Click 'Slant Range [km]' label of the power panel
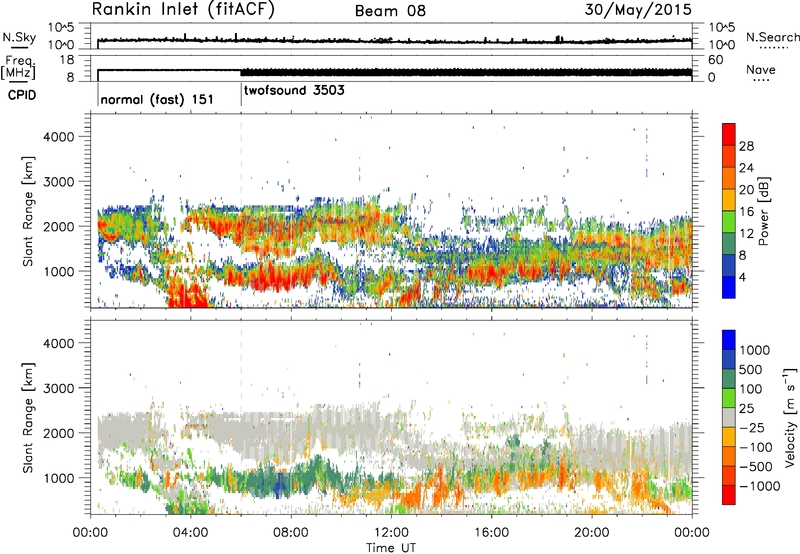800x554 pixels. [x=28, y=211]
